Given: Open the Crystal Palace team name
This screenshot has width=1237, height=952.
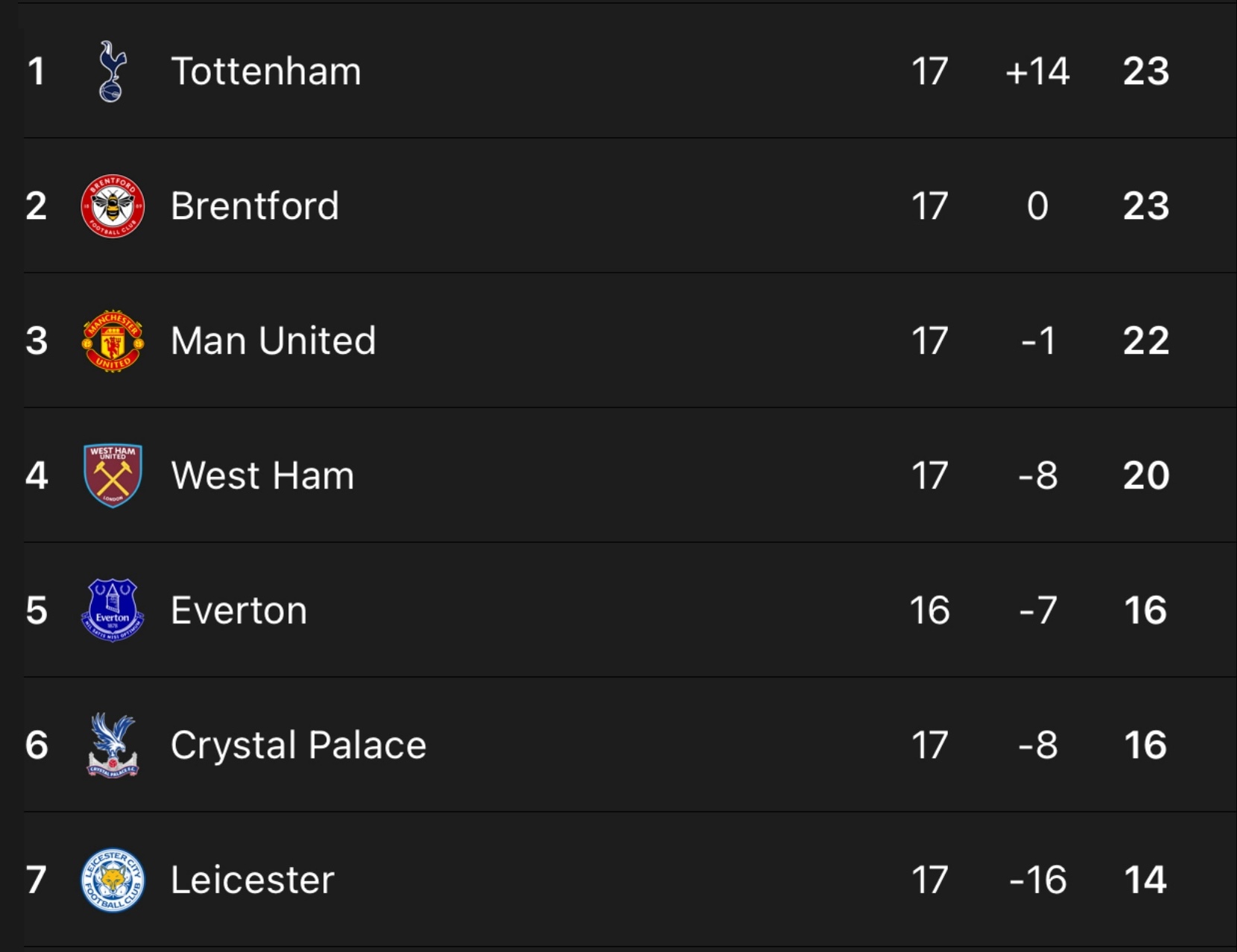Looking at the screenshot, I should 299,746.
